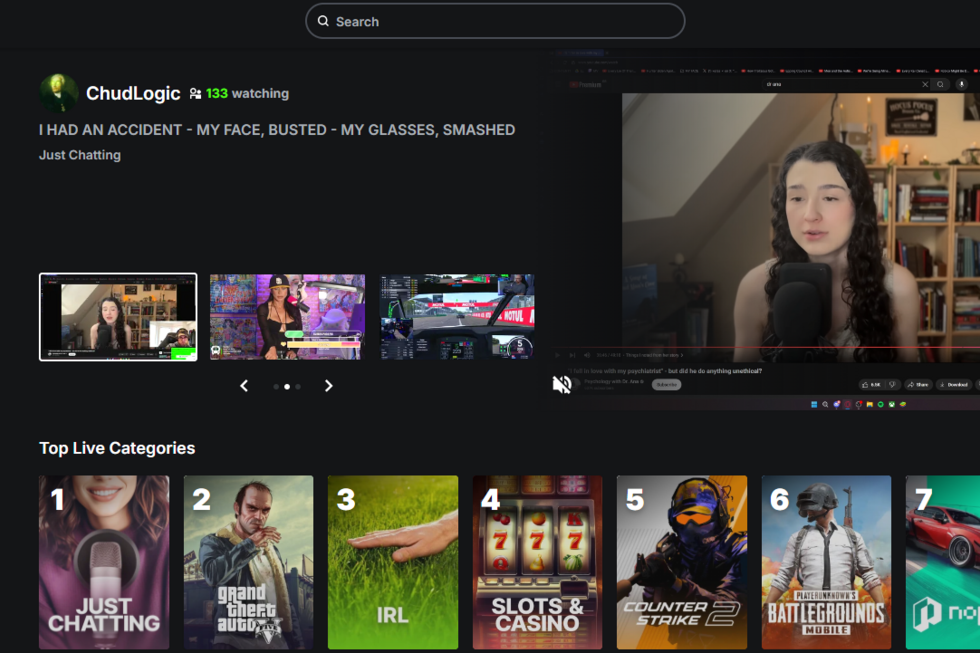
Task: Click the ChudLogic channel name
Action: [133, 93]
